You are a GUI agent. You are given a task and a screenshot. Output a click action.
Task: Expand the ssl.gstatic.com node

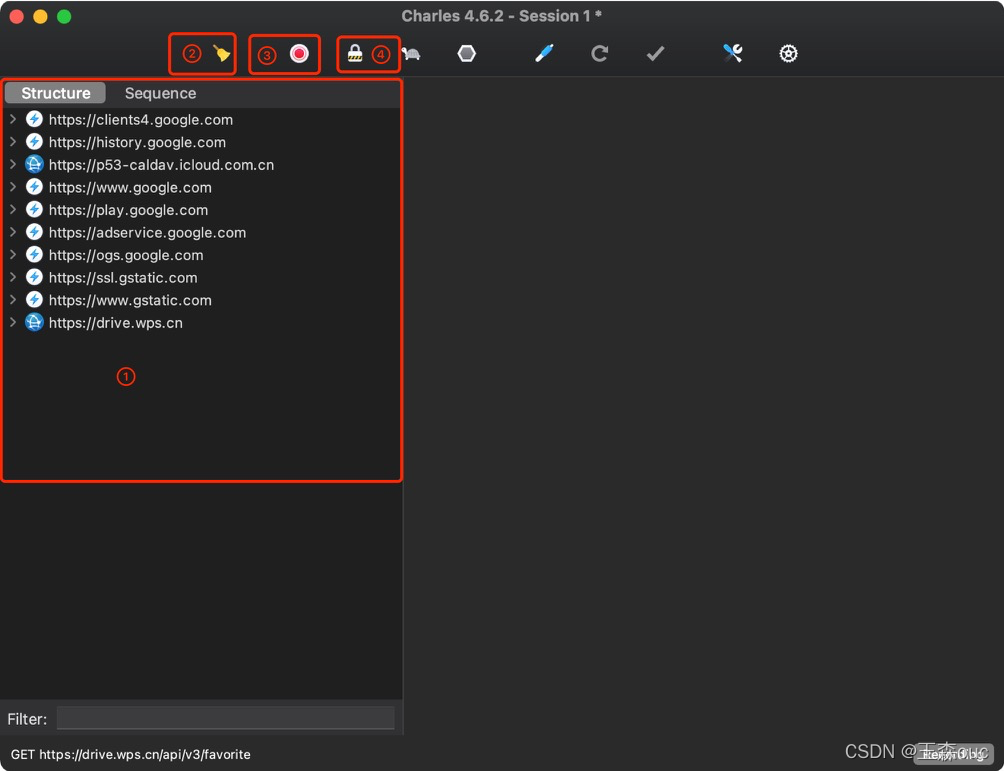pyautogui.click(x=13, y=277)
